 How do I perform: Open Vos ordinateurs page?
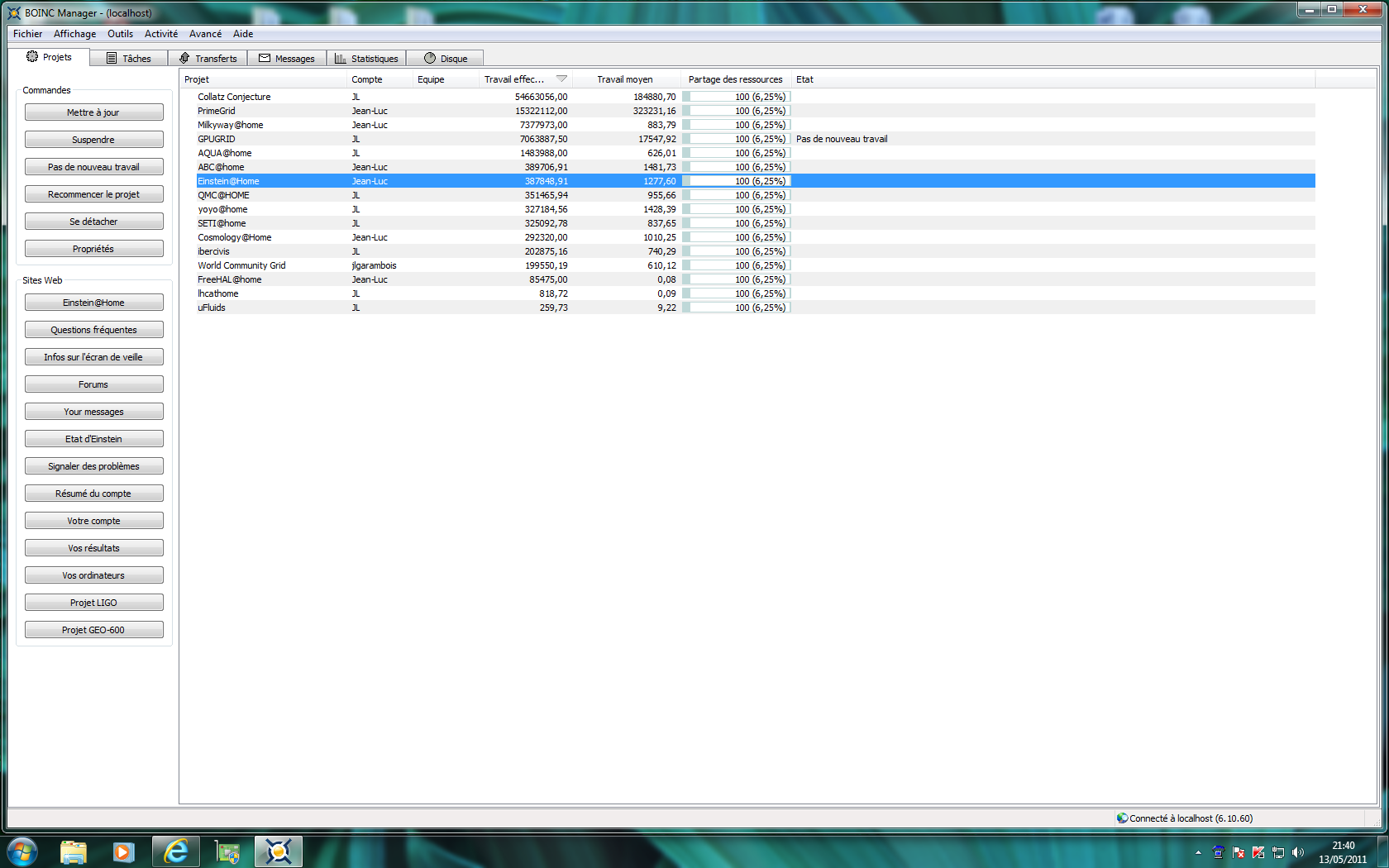point(93,575)
